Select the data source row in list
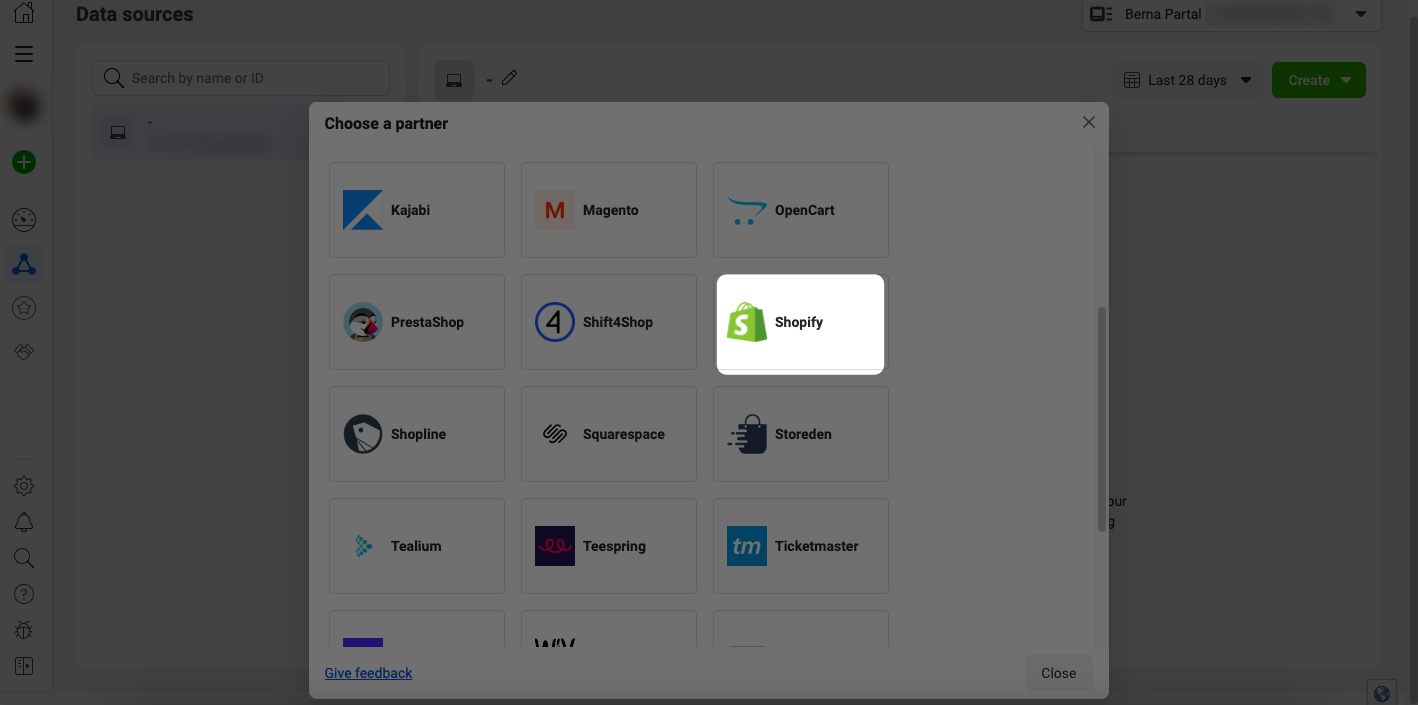The image size is (1418, 705). coord(201,132)
